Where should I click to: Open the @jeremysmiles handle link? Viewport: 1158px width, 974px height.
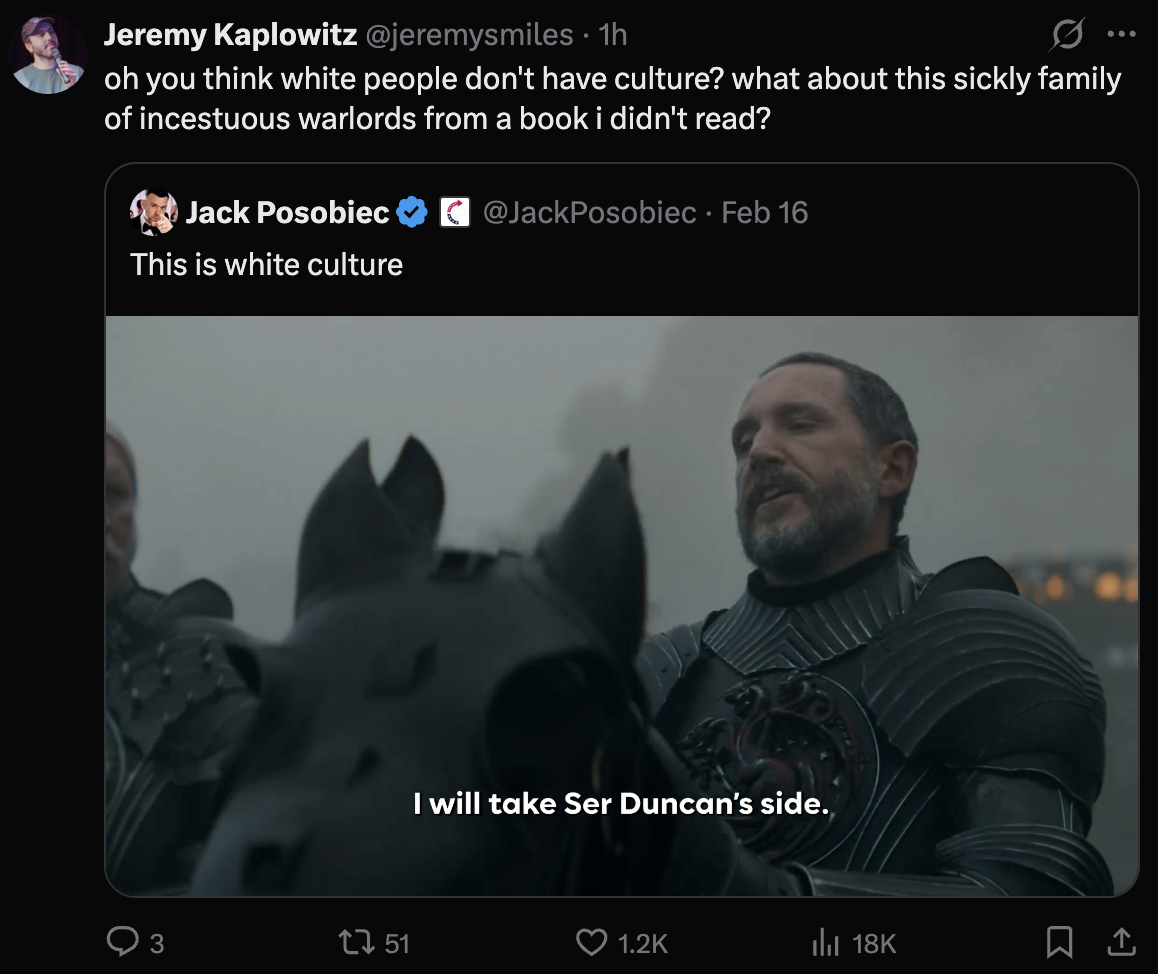pyautogui.click(x=469, y=35)
